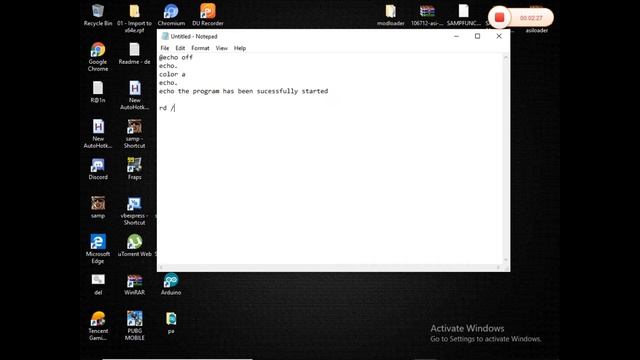Open Notepad's View menu
Image resolution: width=640 pixels, height=360 pixels.
(222, 48)
